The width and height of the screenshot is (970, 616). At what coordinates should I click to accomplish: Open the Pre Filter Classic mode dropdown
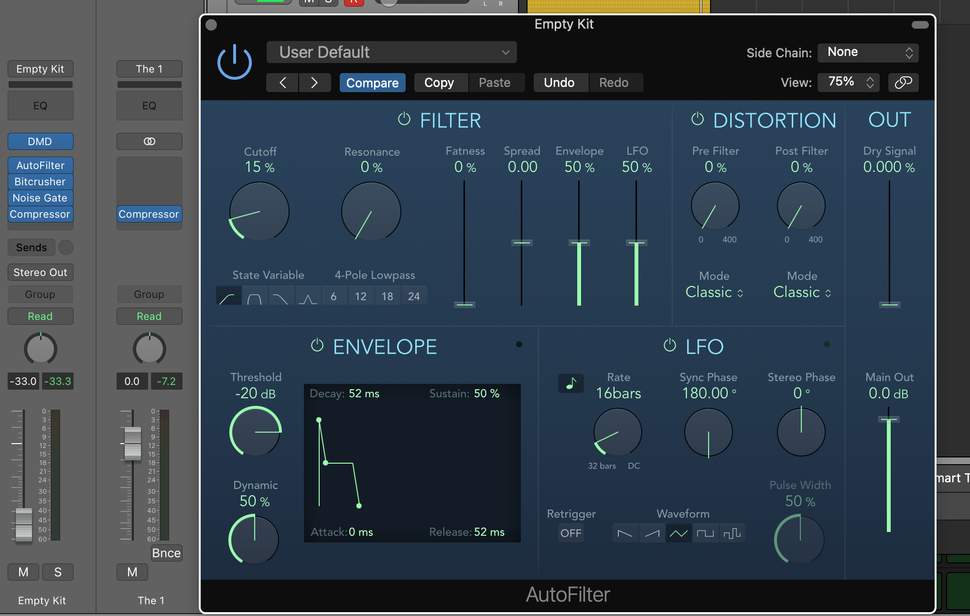[714, 292]
